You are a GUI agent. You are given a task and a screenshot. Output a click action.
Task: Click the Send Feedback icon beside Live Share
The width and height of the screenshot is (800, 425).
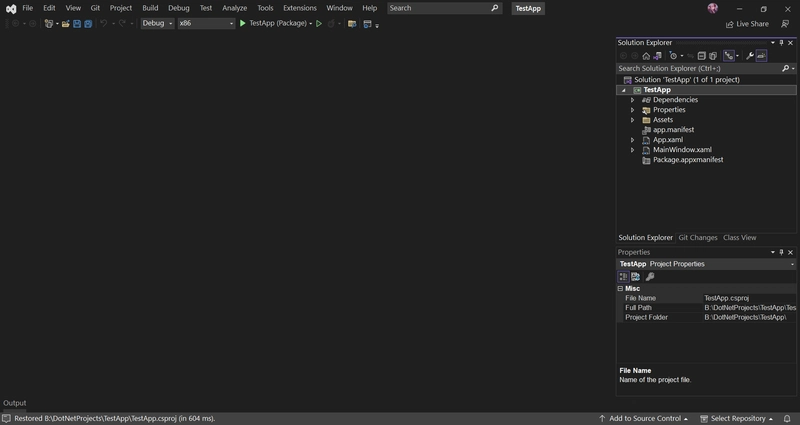click(x=785, y=24)
